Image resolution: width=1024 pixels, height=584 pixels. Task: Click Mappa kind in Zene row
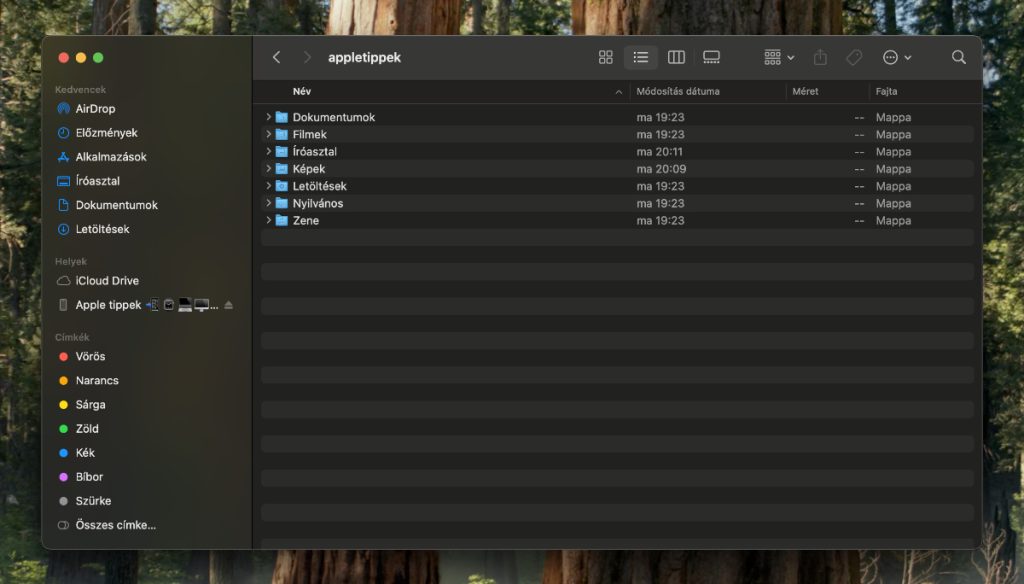point(893,221)
